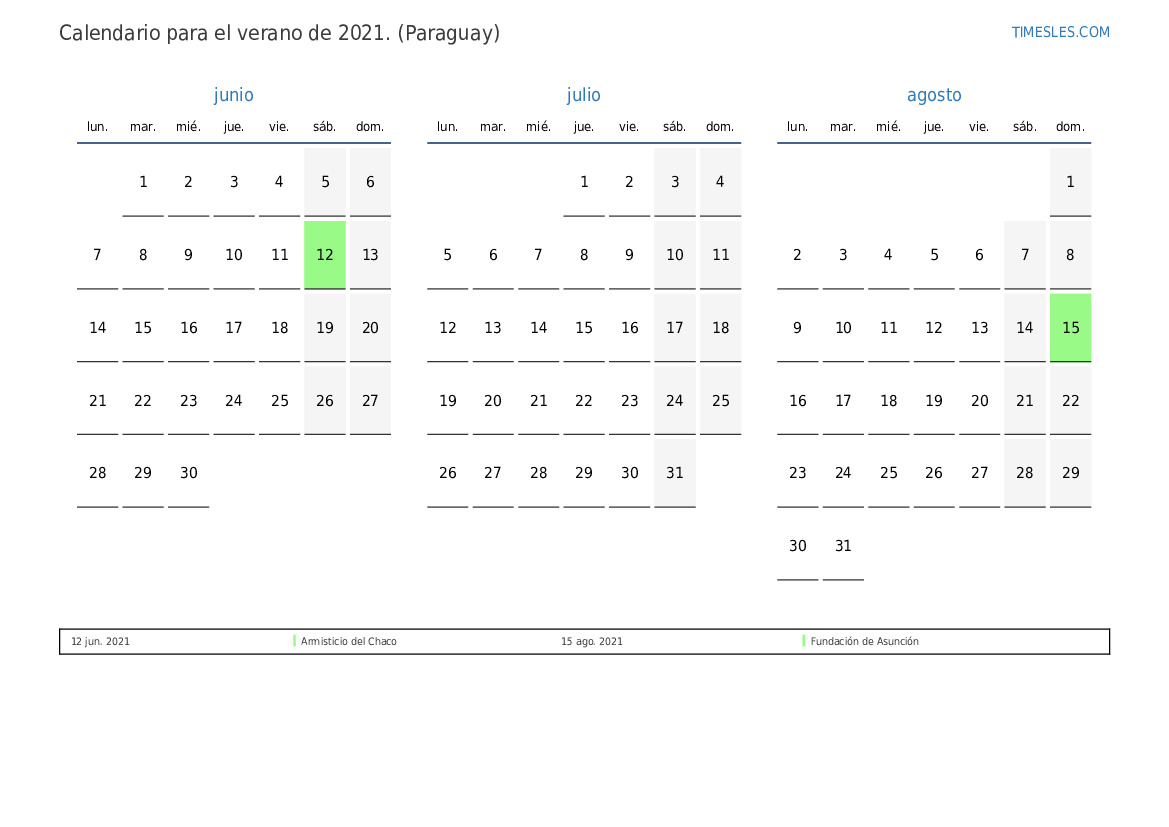This screenshot has height=827, width=1169.
Task: Click June 30 in the junio grid
Action: [x=189, y=473]
